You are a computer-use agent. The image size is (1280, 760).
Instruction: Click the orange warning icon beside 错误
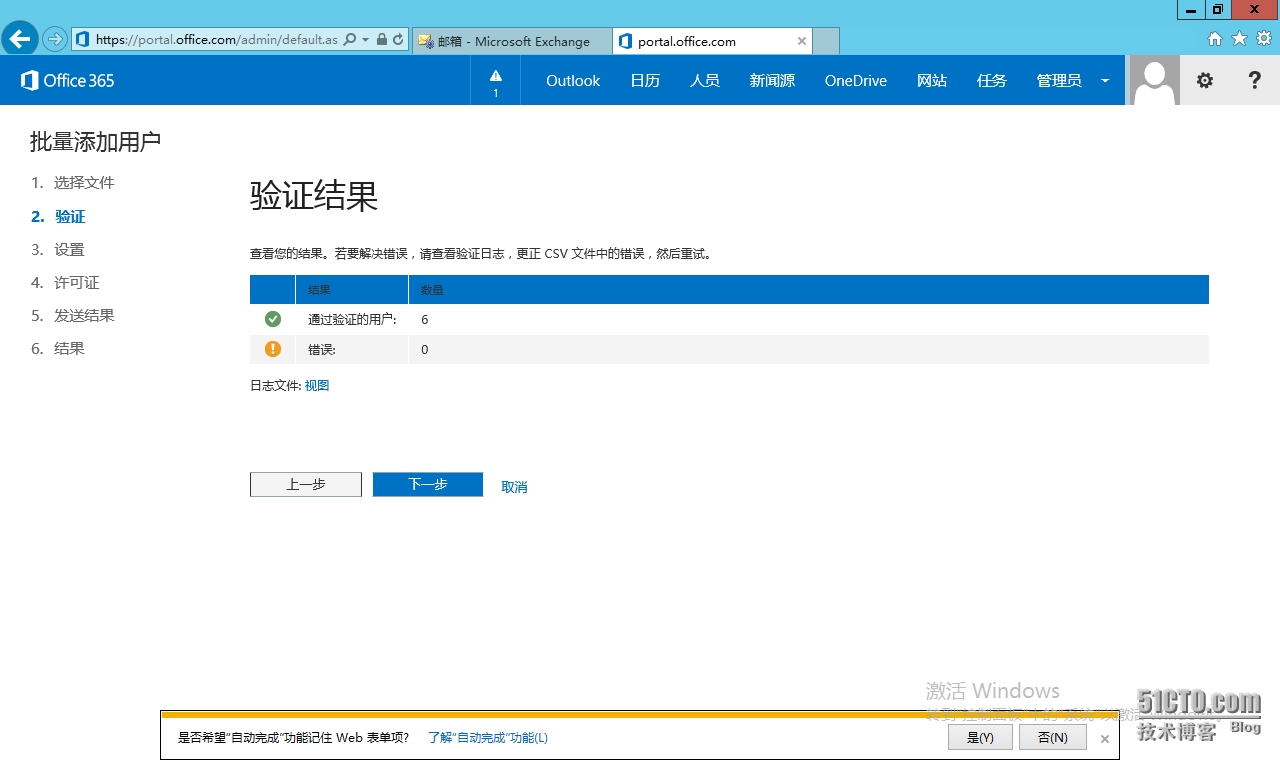coord(272,349)
